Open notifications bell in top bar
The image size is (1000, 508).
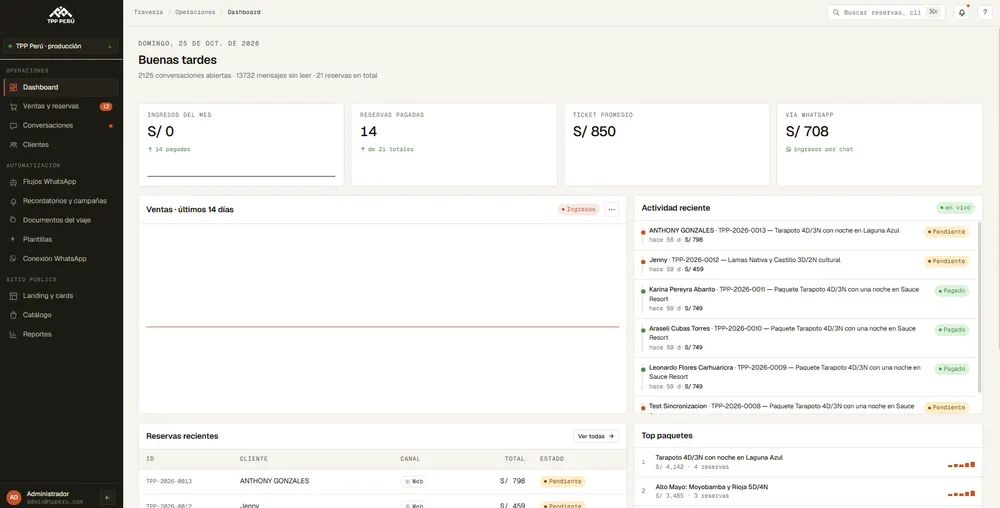tap(962, 13)
